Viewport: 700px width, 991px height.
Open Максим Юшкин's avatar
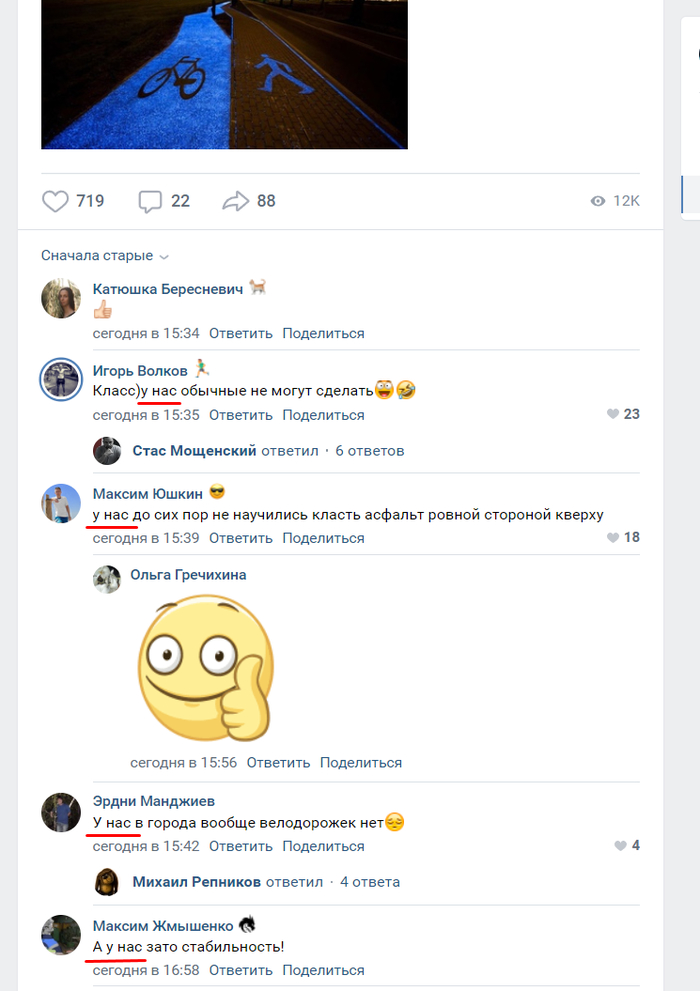pyautogui.click(x=61, y=503)
